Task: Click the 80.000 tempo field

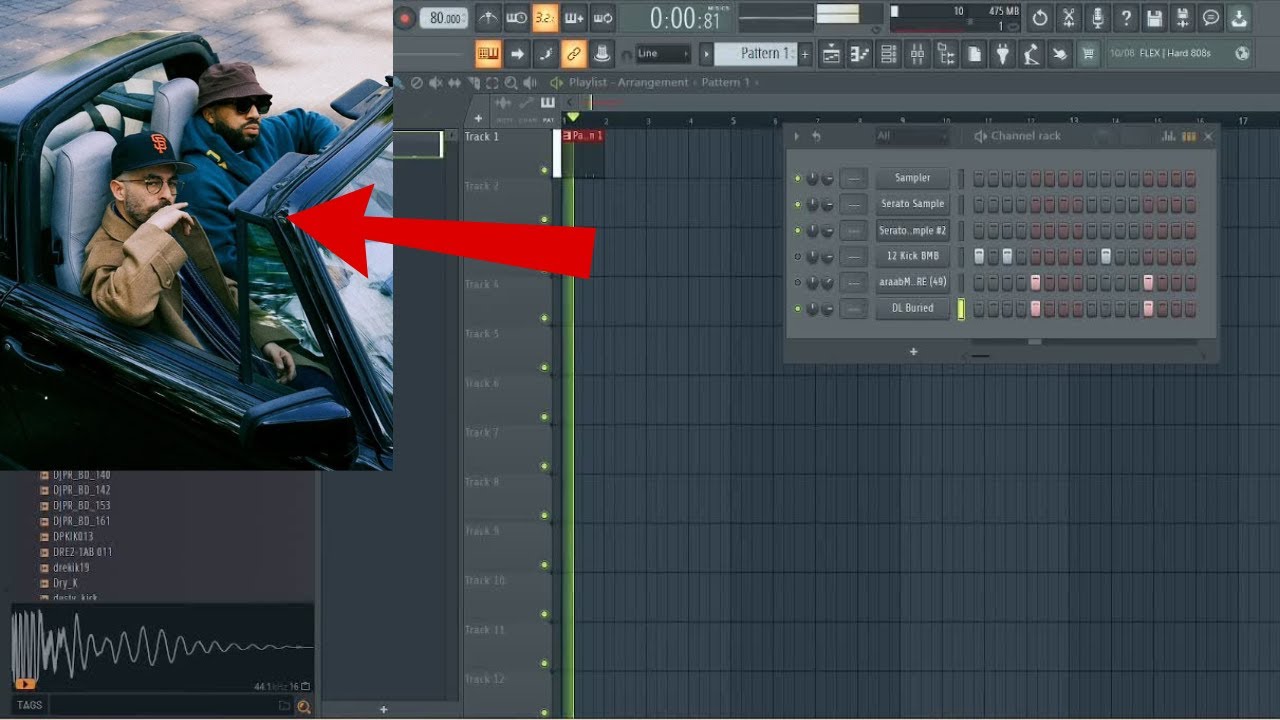Action: [444, 18]
